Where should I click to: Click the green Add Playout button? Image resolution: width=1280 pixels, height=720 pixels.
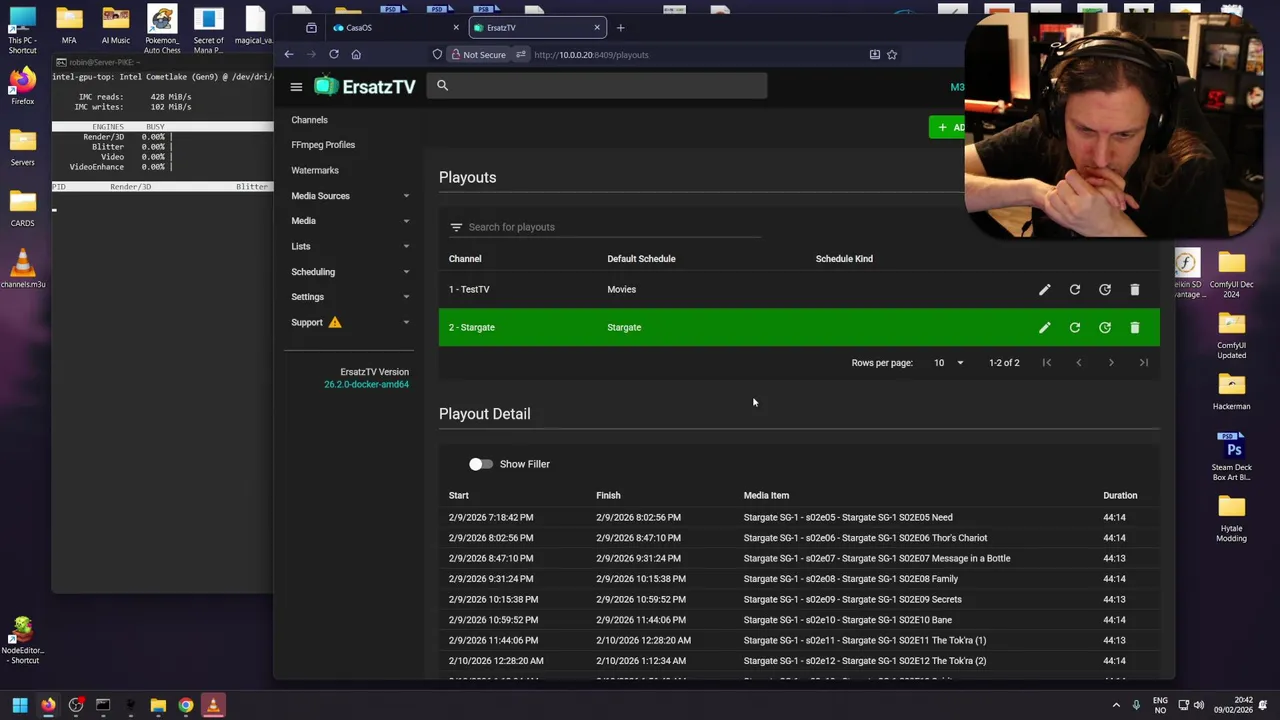pyautogui.click(x=947, y=127)
